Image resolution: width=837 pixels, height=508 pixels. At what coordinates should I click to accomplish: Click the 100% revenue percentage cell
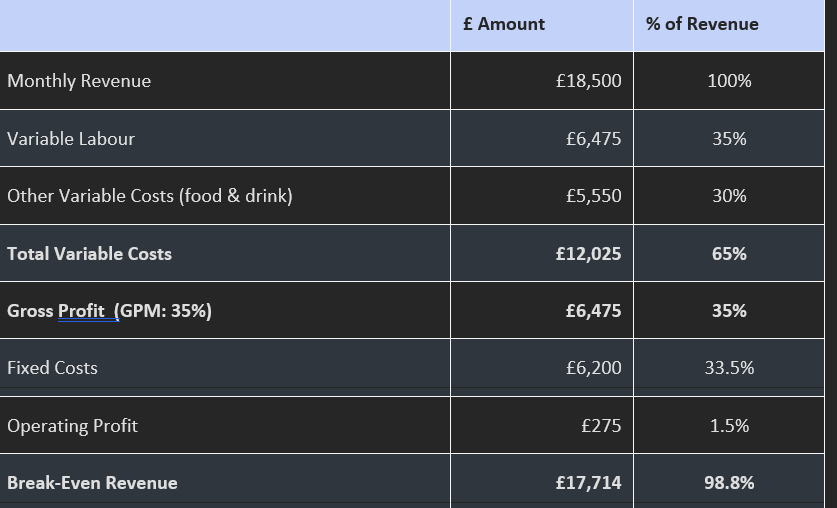729,81
